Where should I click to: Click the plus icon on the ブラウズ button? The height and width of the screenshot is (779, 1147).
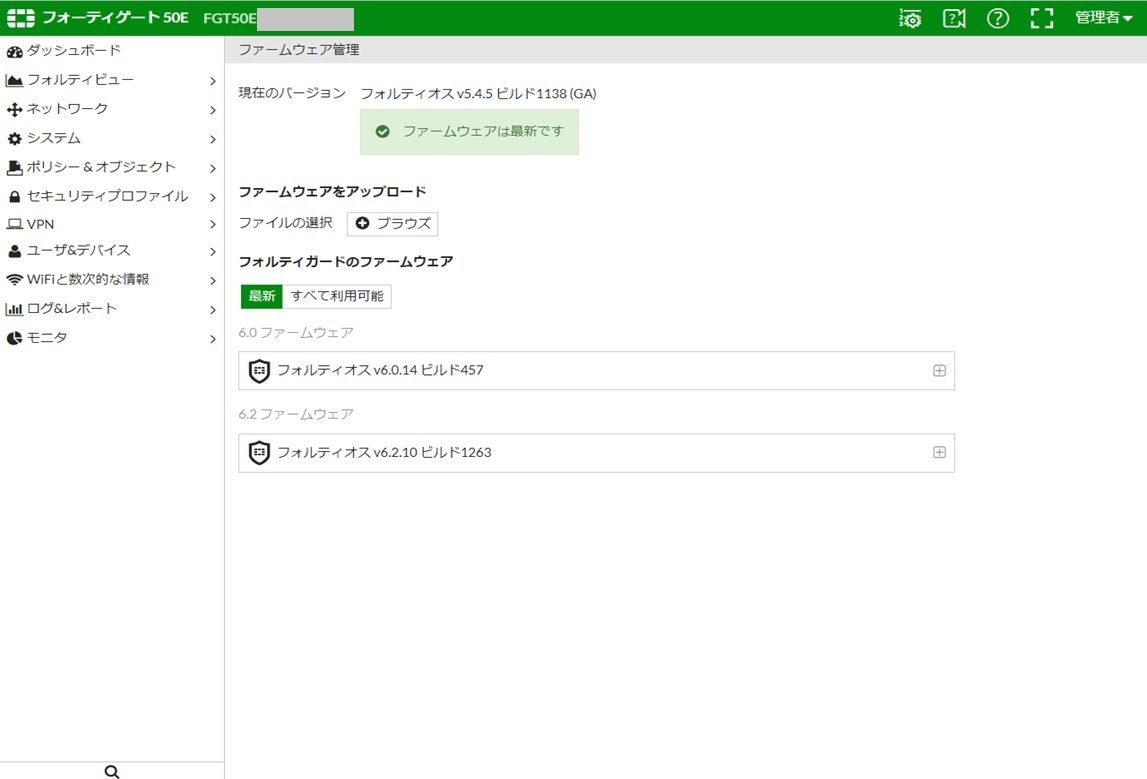click(x=362, y=223)
